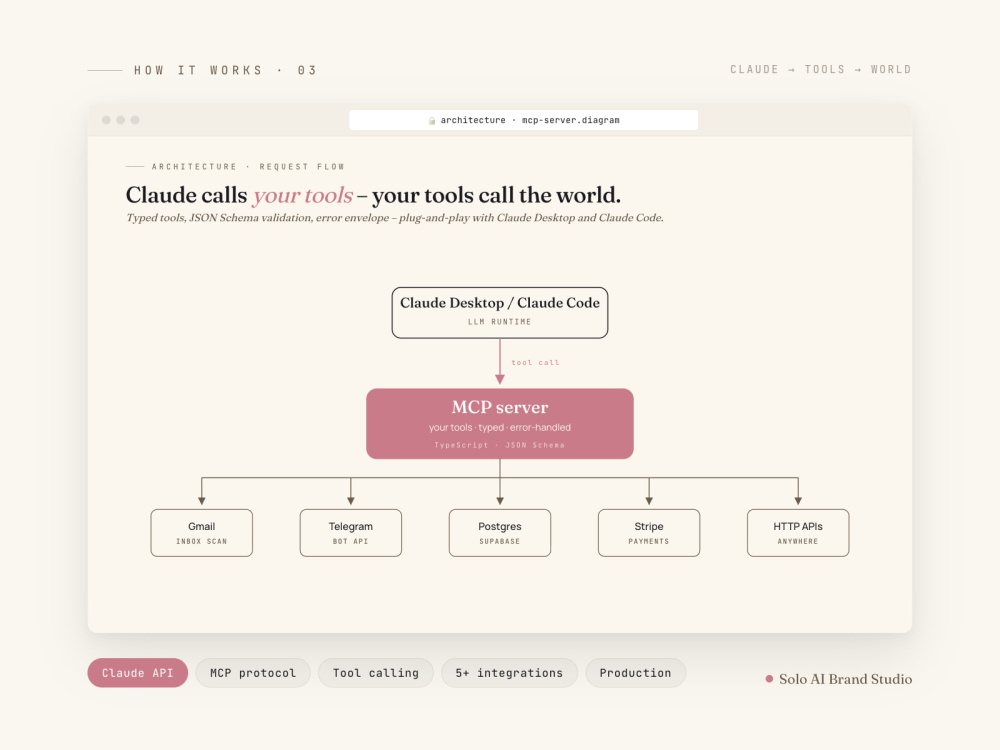Viewport: 1000px width, 750px height.
Task: Open the Gmail inbox scan node
Action: 202,533
